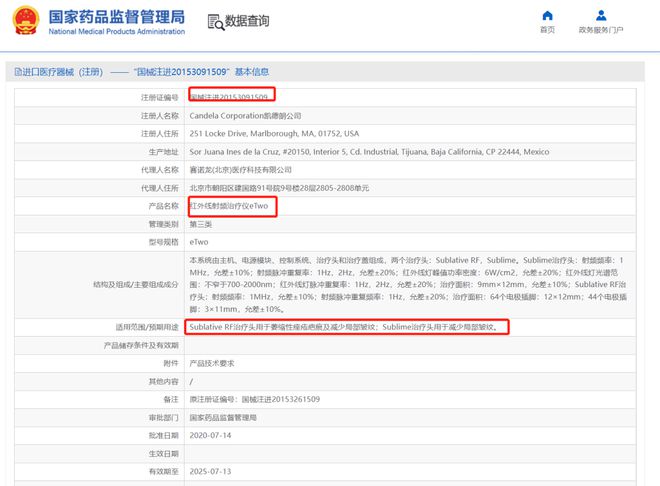Select agent address 北京市朝阳区建国路91号

279,188
